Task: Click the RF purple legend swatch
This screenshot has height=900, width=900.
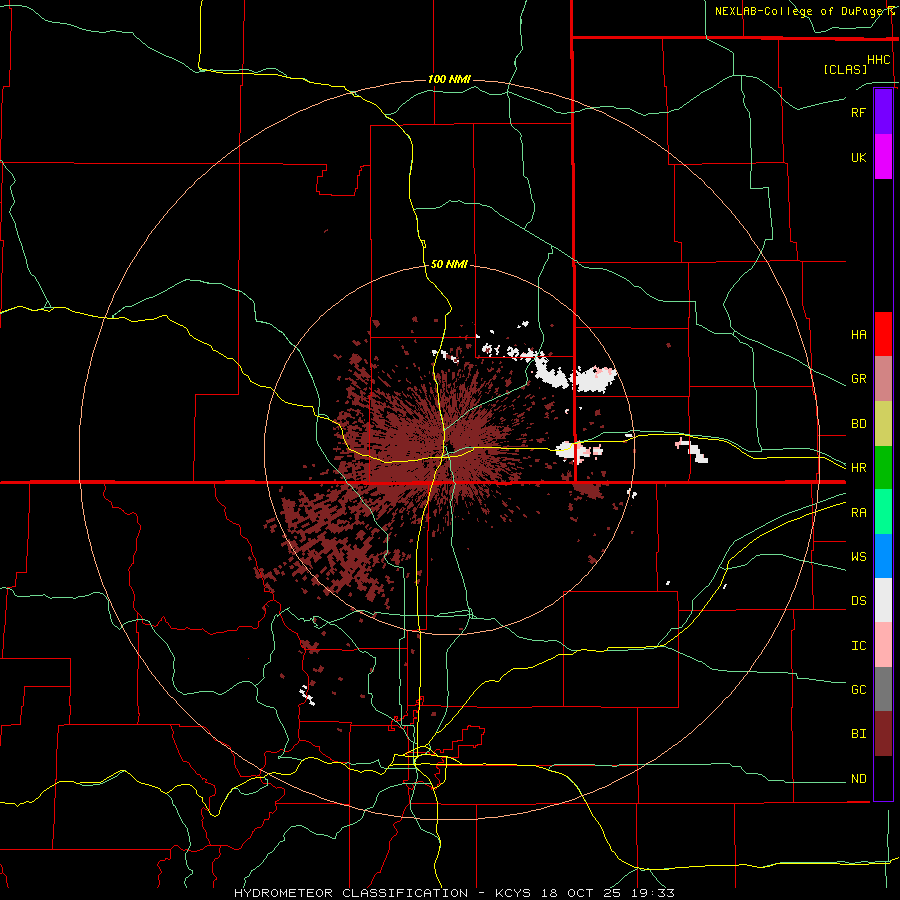Action: click(883, 111)
